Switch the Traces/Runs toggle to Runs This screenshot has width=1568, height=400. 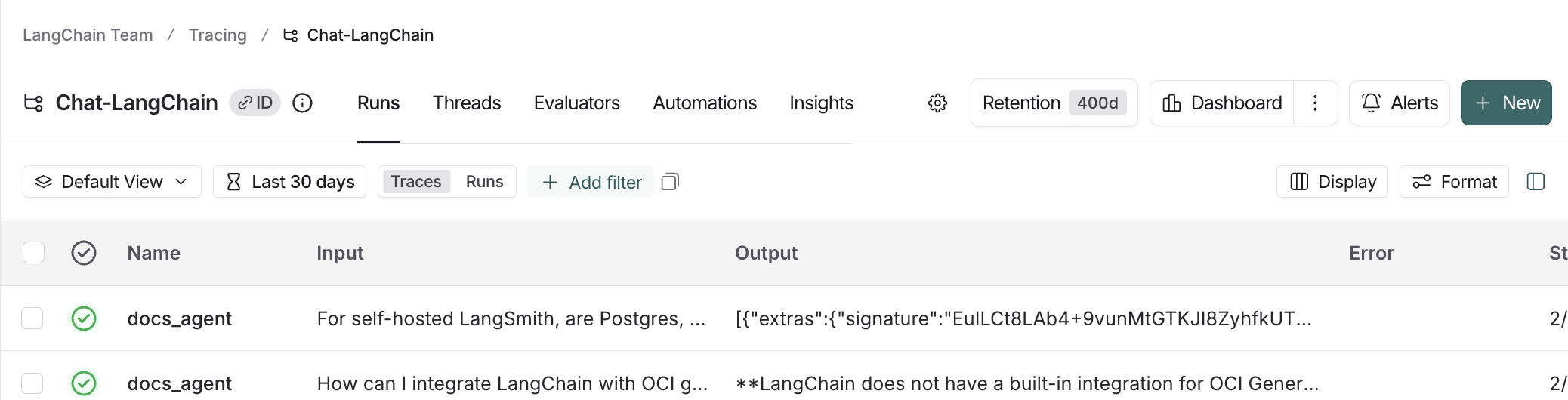click(x=484, y=182)
